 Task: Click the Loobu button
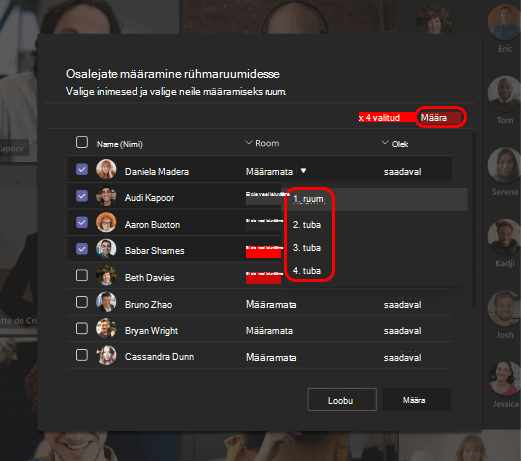coord(342,399)
